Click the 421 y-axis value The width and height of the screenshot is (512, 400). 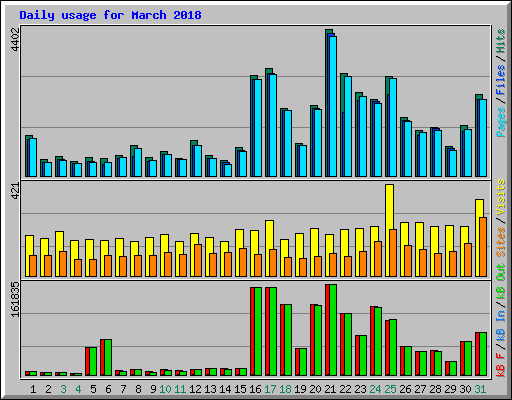pyautogui.click(x=16, y=191)
